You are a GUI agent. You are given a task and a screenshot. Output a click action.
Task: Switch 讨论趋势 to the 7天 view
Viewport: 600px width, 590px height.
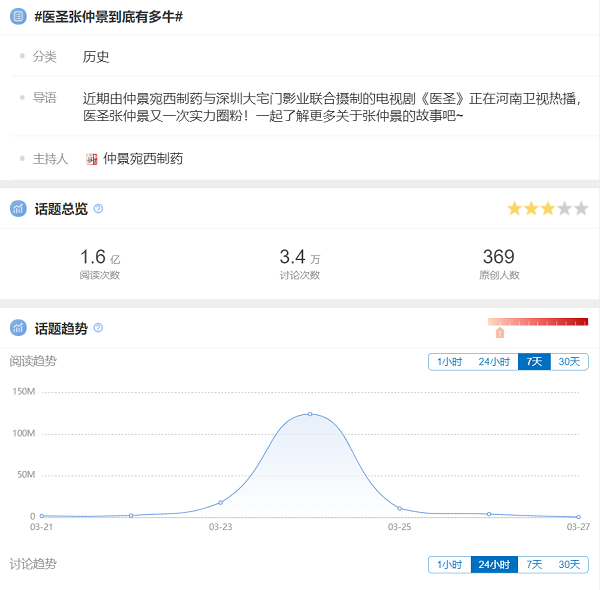click(534, 565)
